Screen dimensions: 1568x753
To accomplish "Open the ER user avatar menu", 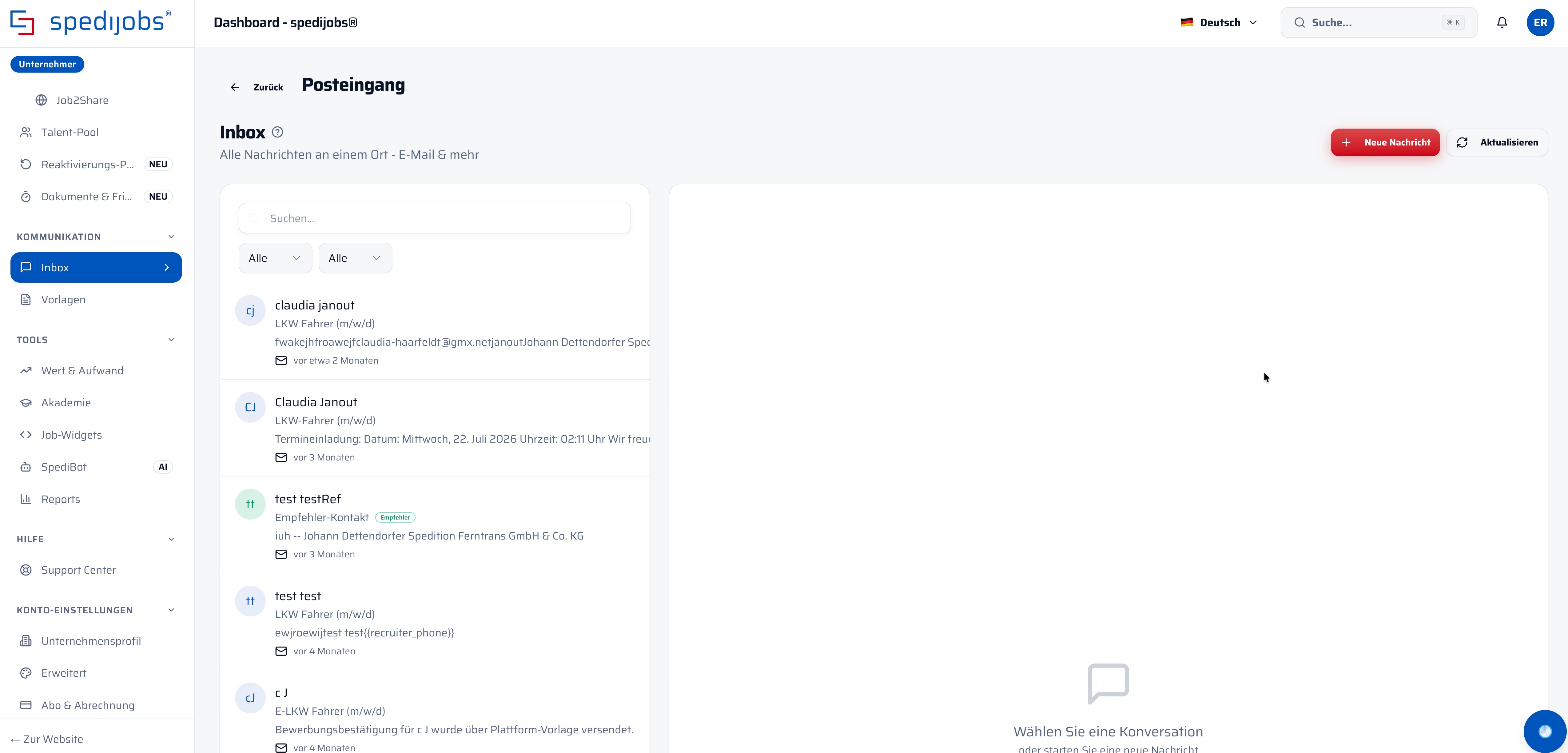I will (x=1540, y=22).
